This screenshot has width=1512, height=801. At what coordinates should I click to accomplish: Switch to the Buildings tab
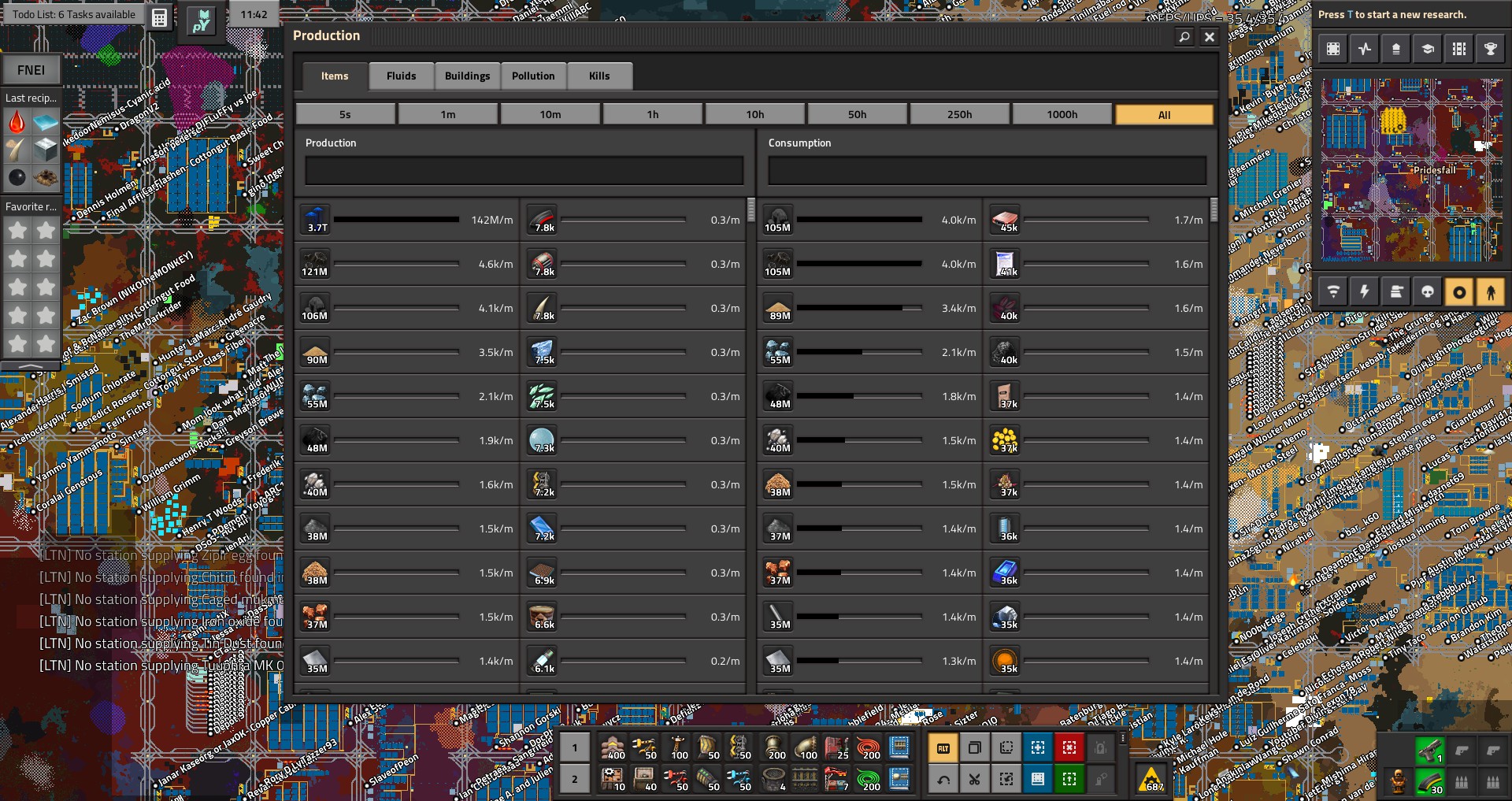[x=467, y=76]
